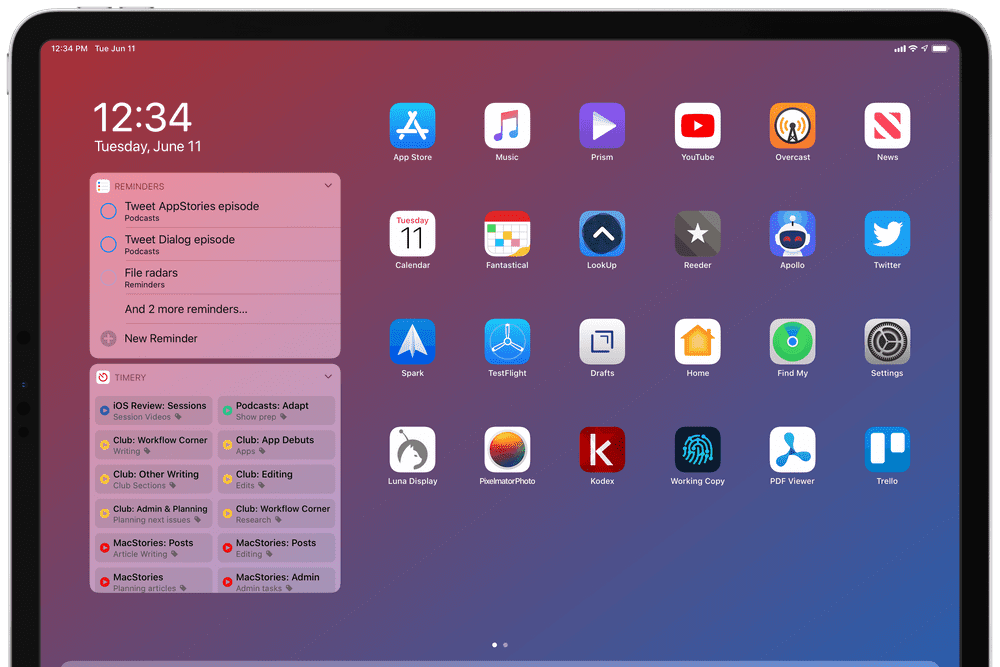Screen dimensions: 1000x667
Task: Start MacStories: Posts Editing timer
Action: pyautogui.click(x=276, y=548)
